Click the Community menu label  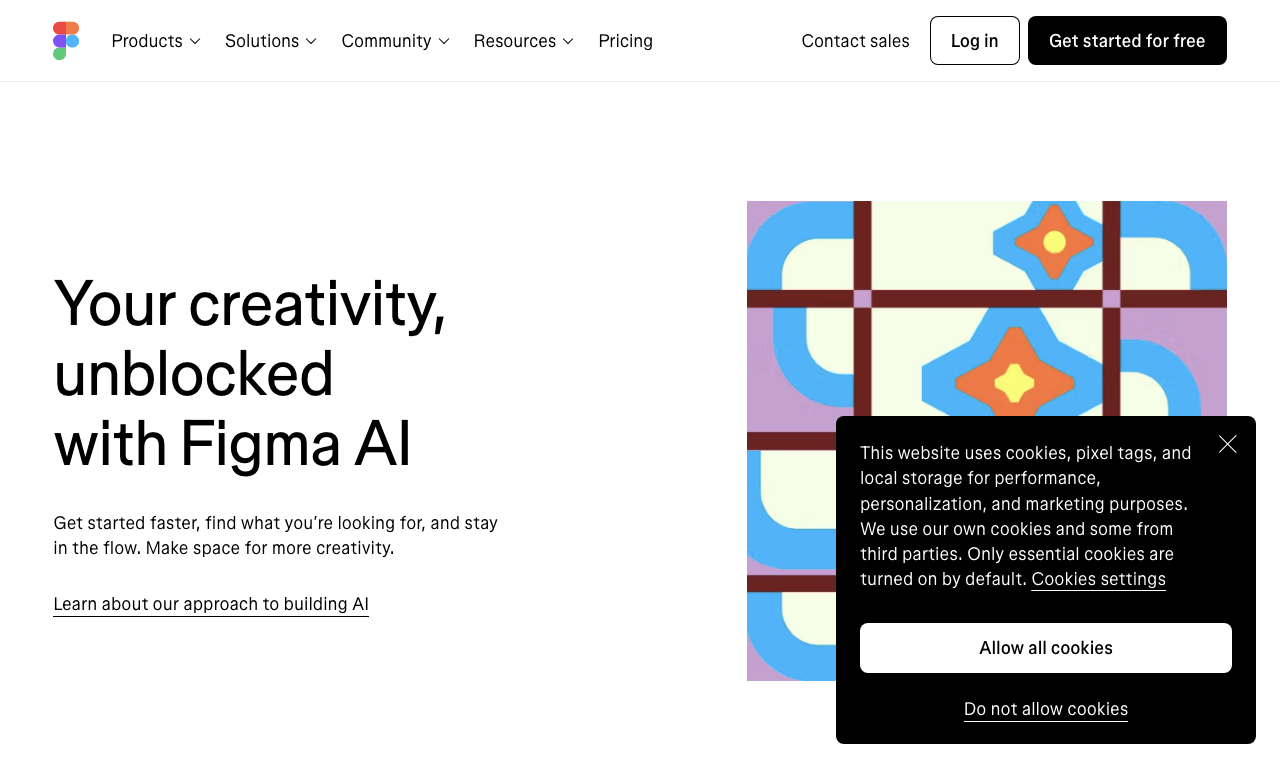click(387, 41)
